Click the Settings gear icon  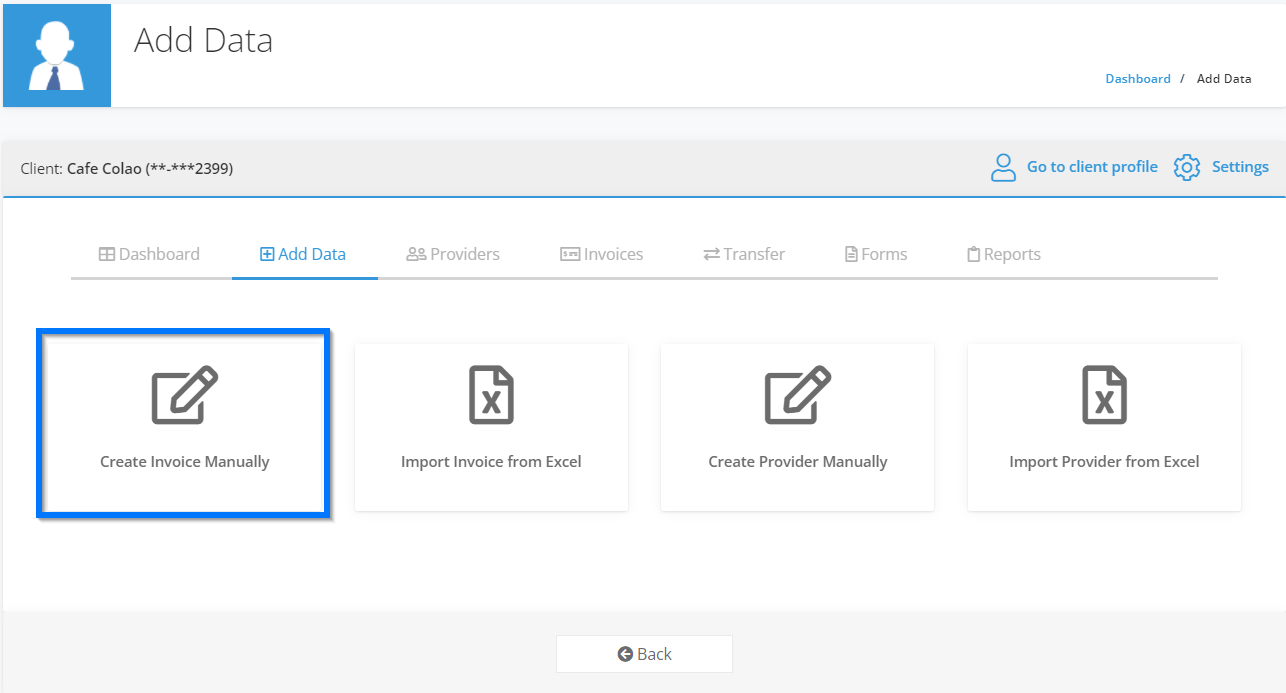tap(1187, 167)
